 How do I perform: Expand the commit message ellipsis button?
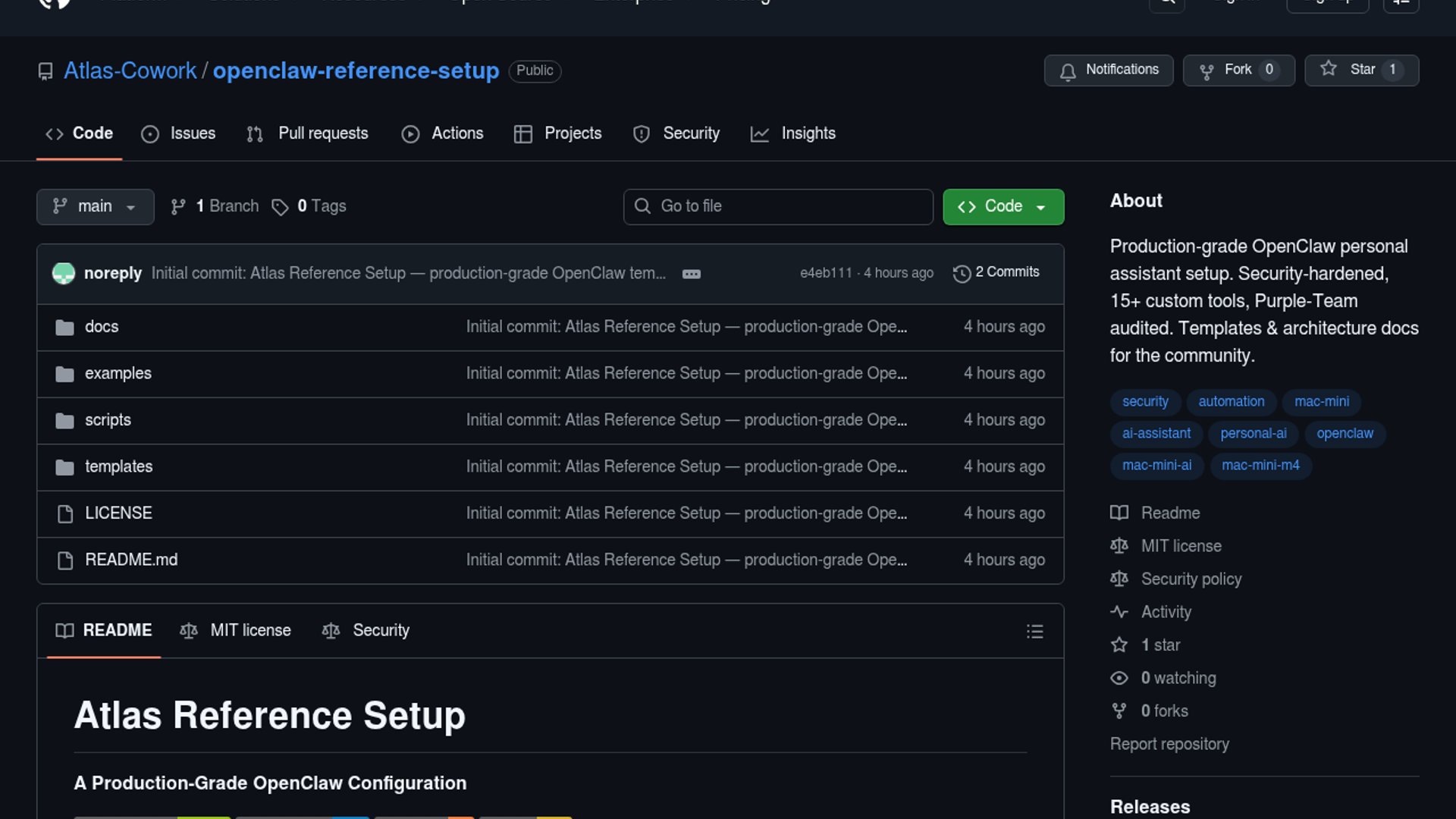(x=691, y=274)
